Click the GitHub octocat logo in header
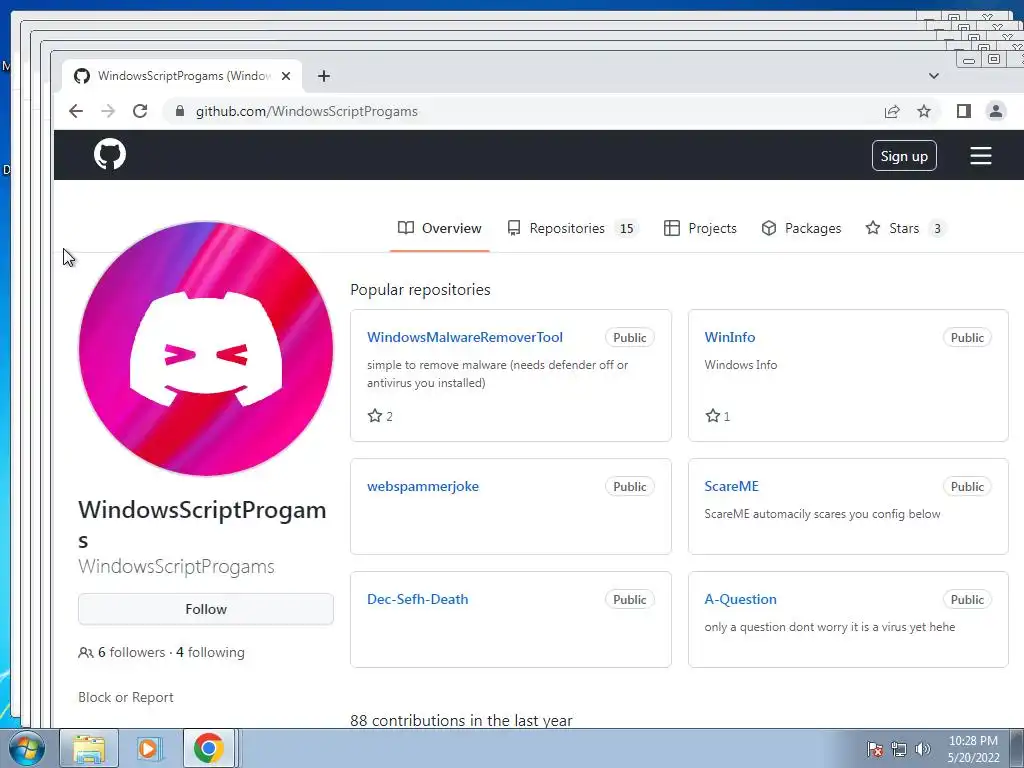The width and height of the screenshot is (1024, 768). (x=110, y=155)
